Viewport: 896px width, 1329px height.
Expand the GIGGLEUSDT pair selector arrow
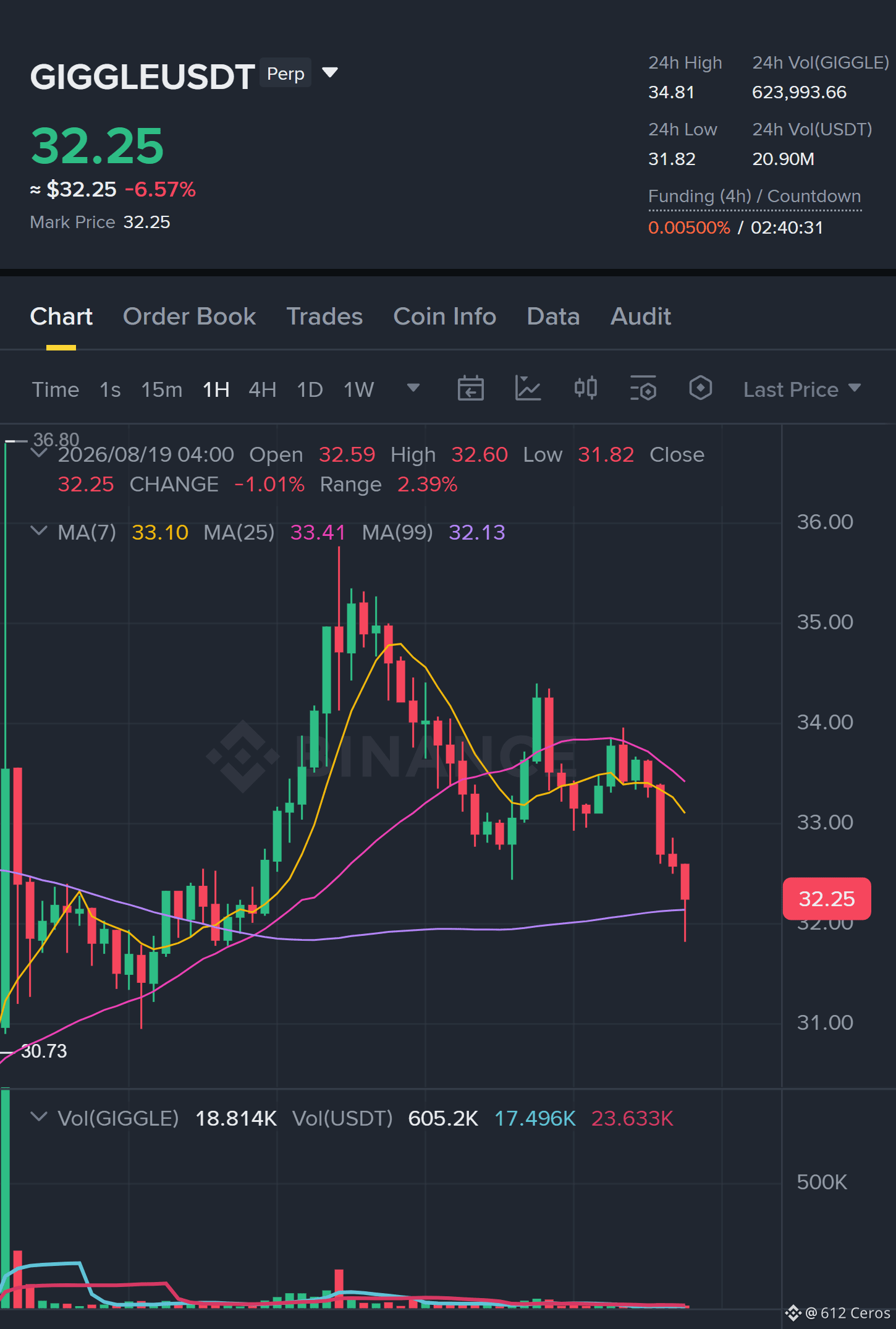click(330, 73)
